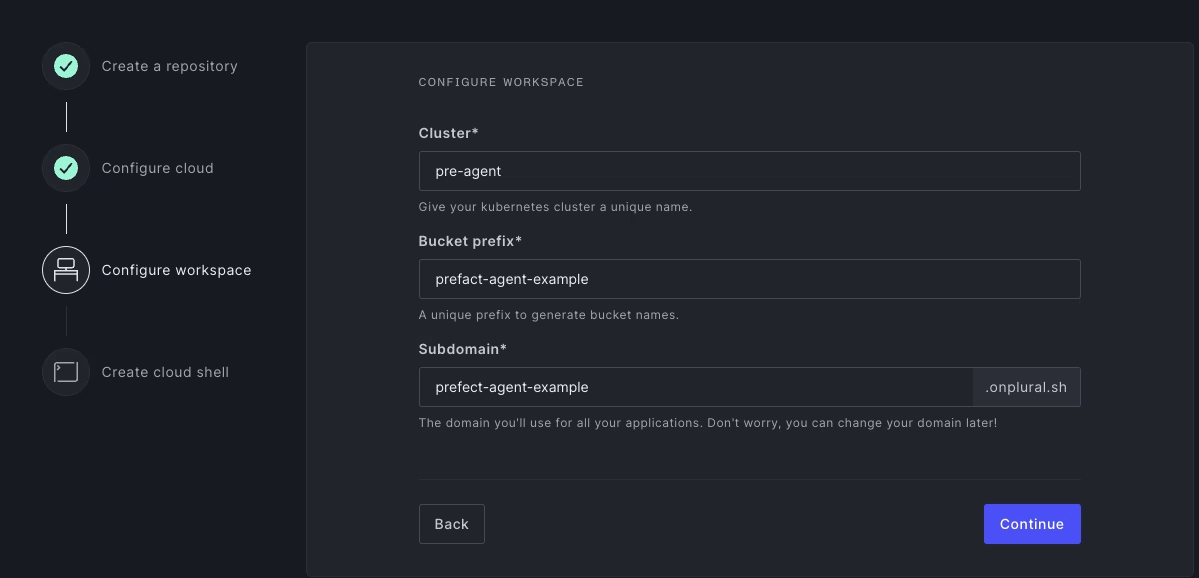Focus the Subdomain input field

(x=696, y=387)
